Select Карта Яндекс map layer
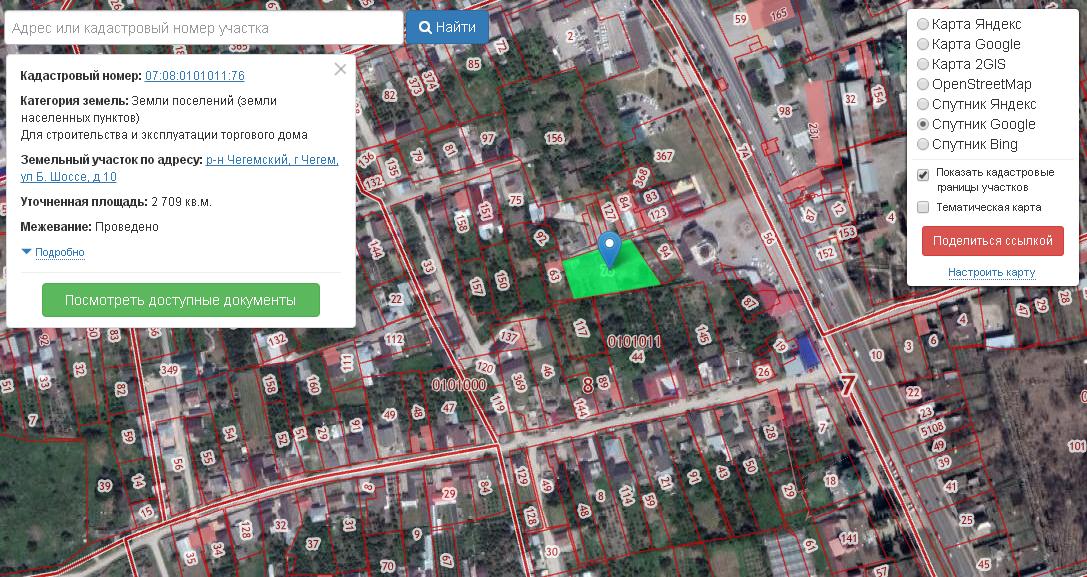Viewport: 1087px width, 577px height. 923,24
